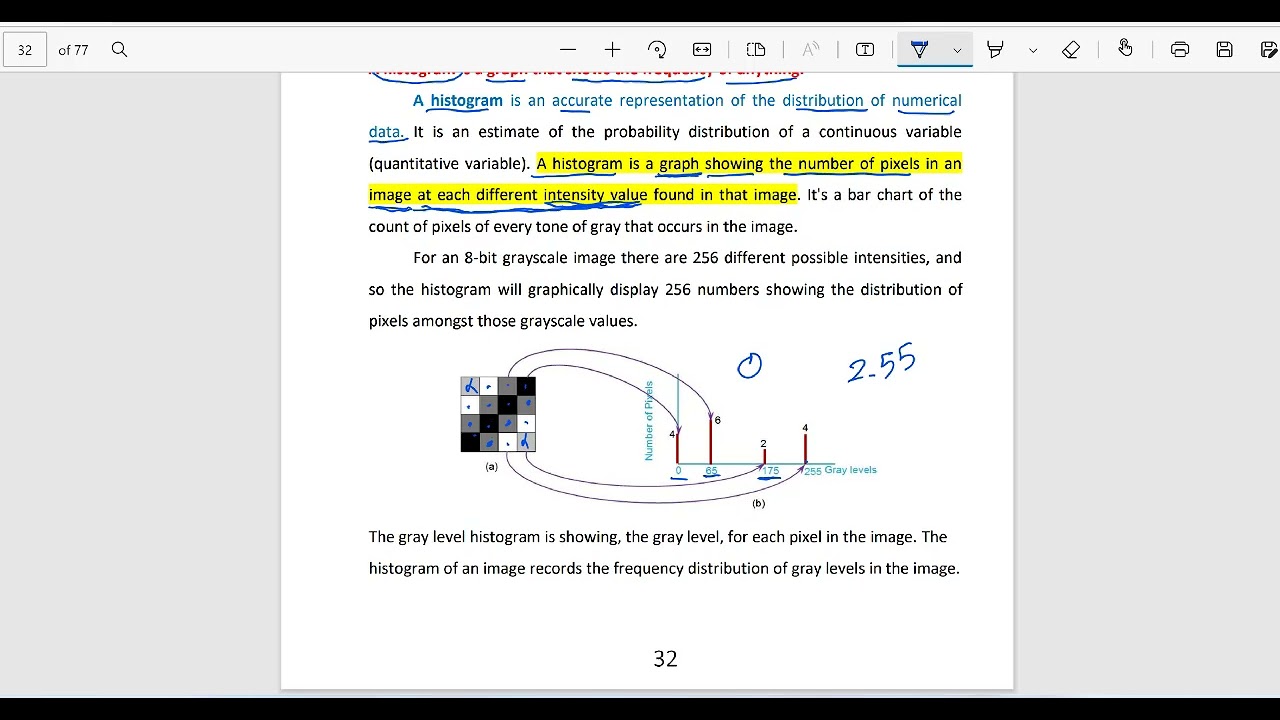The height and width of the screenshot is (720, 1280).
Task: Open the find in document search
Action: [119, 50]
